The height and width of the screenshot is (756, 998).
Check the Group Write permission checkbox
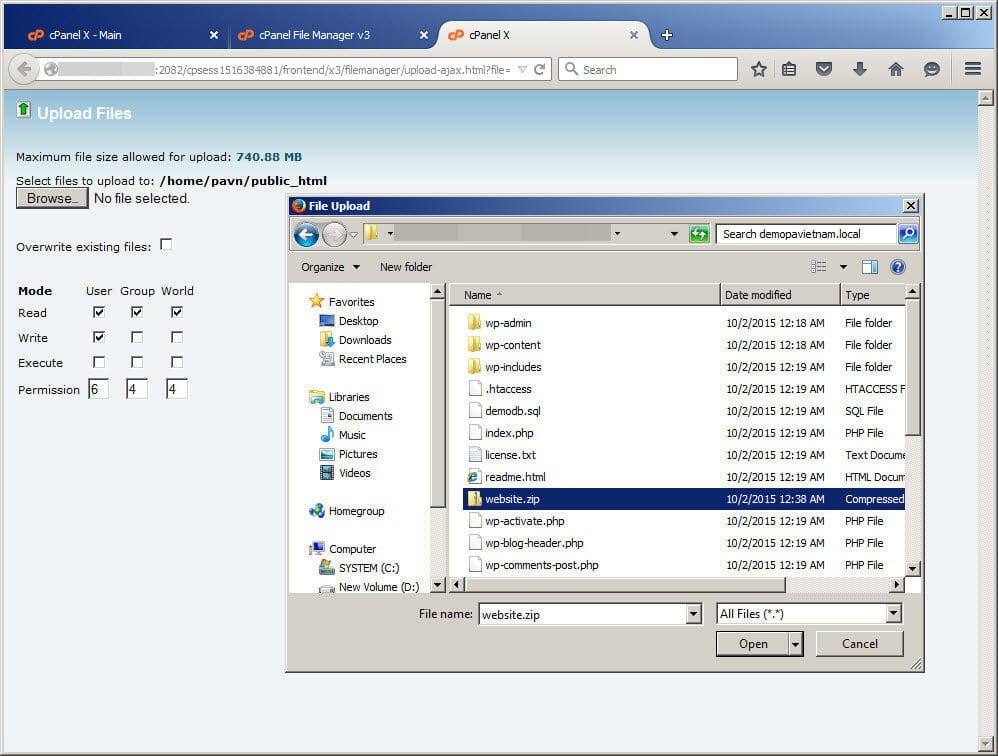tap(137, 337)
